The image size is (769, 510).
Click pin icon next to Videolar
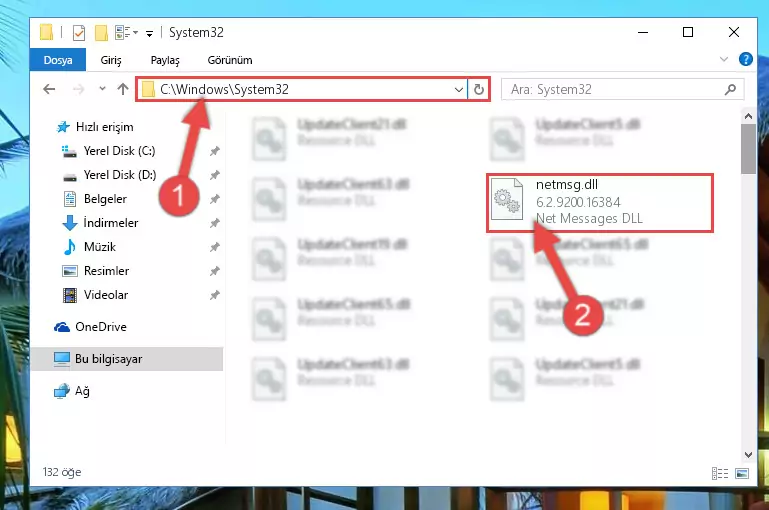pyautogui.click(x=214, y=295)
